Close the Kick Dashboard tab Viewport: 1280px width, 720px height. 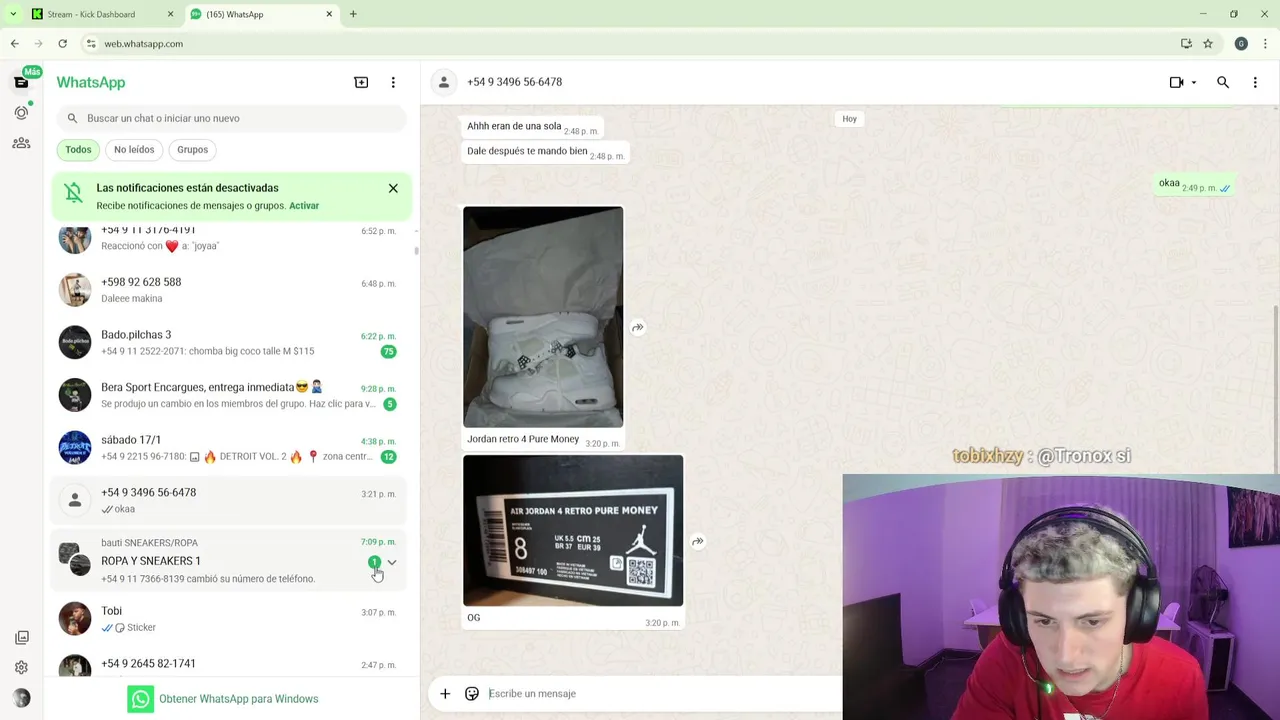pos(170,14)
